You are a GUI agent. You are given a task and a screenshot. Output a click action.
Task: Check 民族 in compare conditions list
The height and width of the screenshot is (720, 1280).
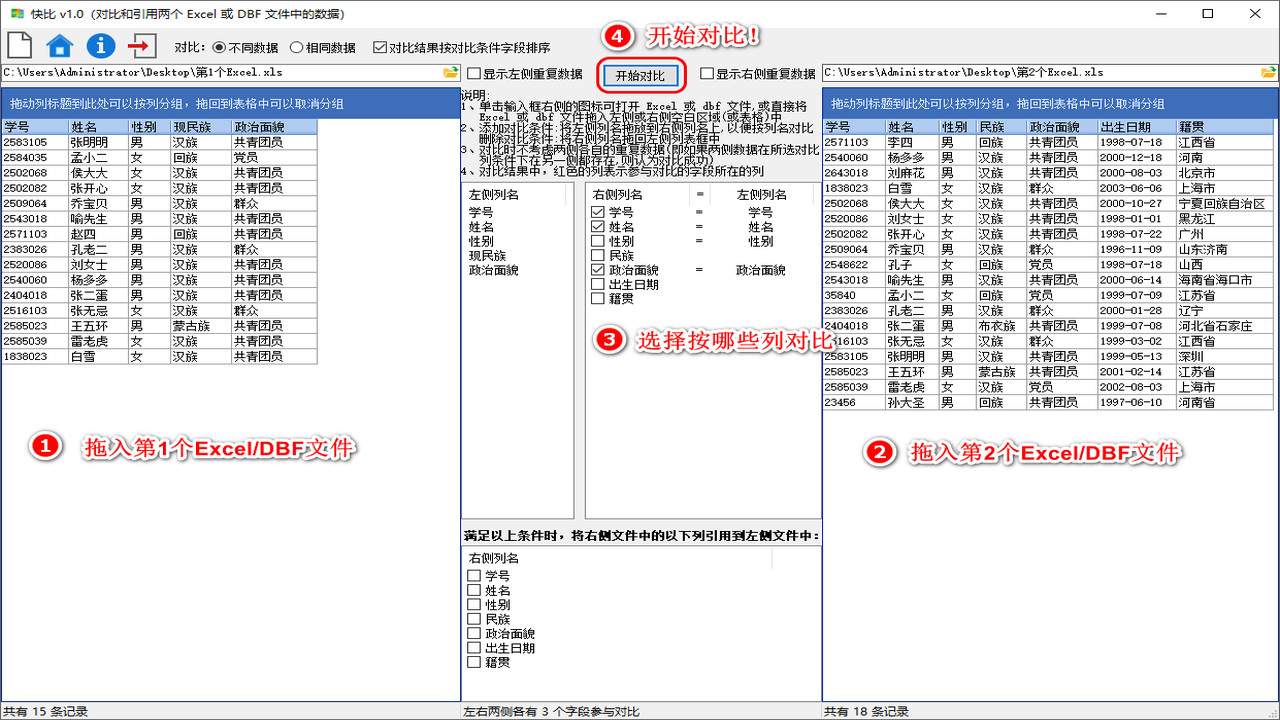(598, 256)
